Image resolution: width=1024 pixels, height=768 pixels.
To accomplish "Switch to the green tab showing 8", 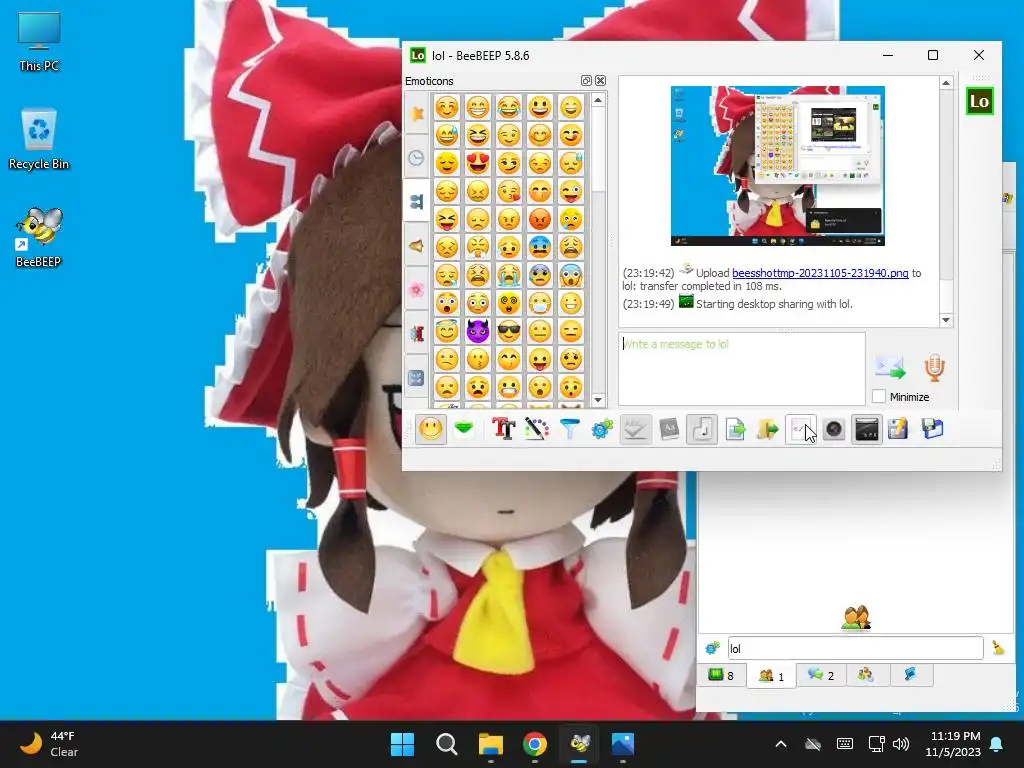I will tap(722, 675).
